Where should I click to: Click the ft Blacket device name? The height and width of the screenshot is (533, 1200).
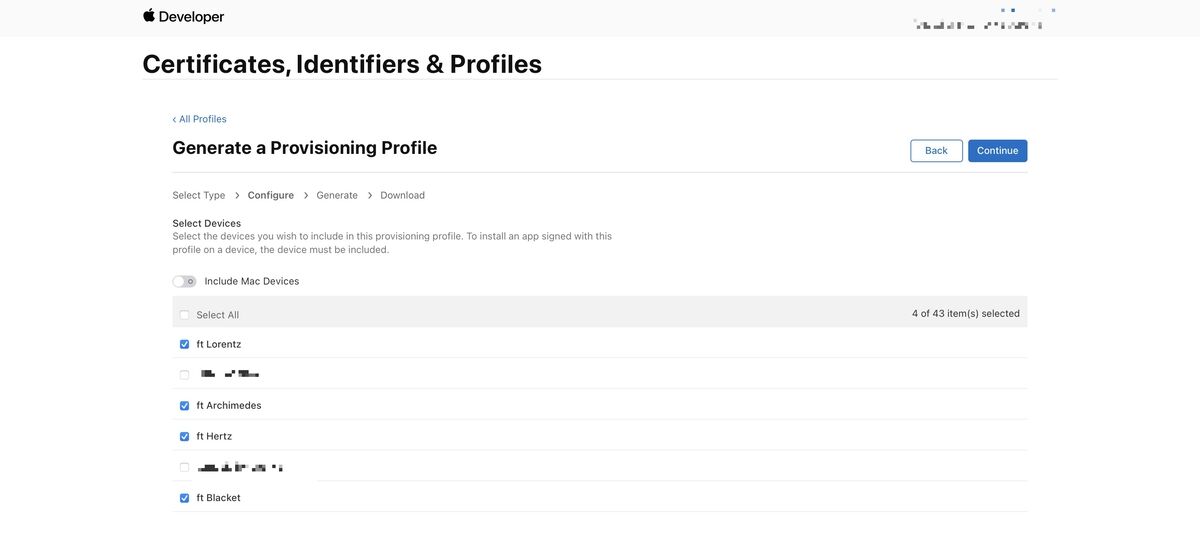tap(218, 498)
